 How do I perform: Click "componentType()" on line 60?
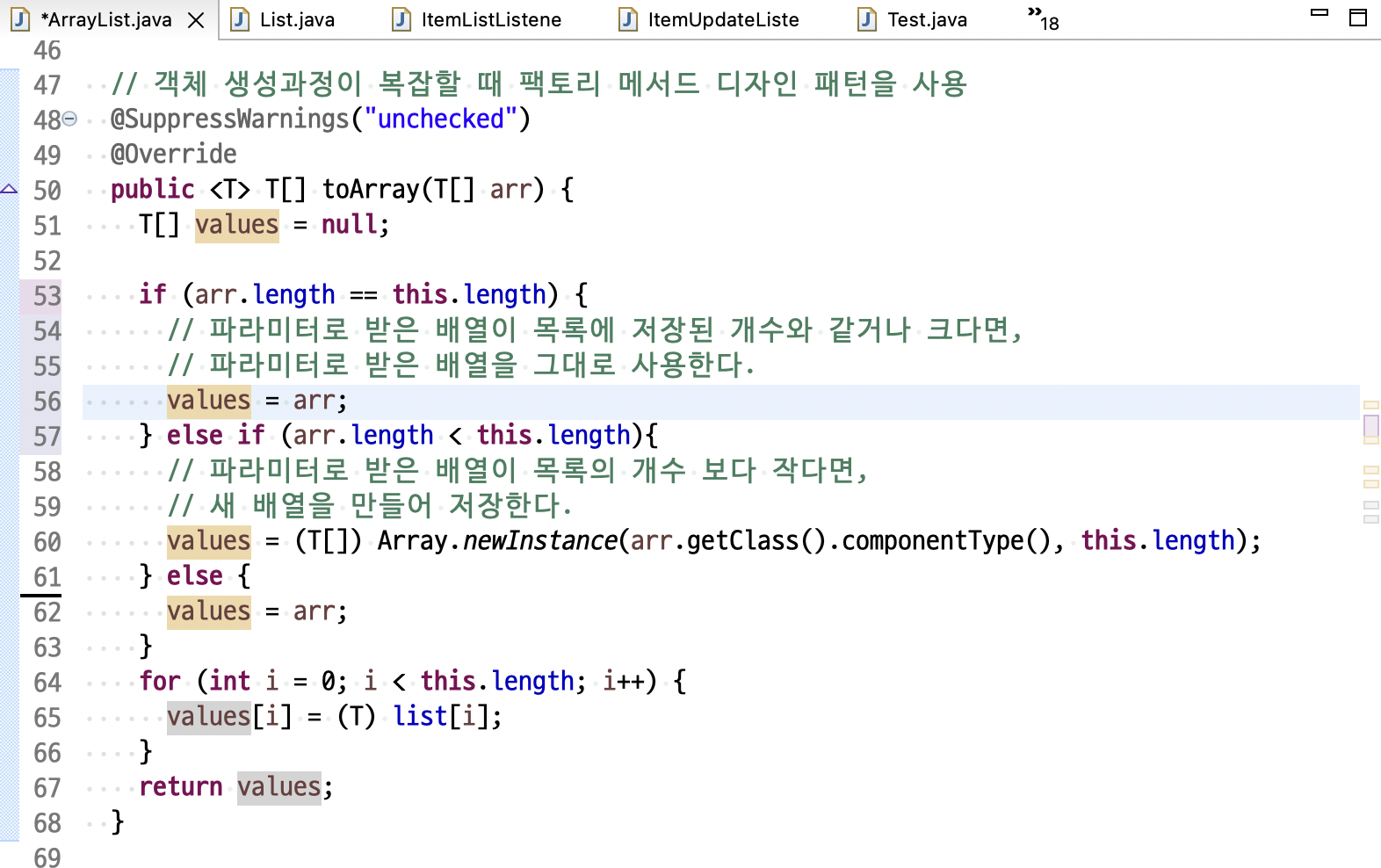click(x=946, y=540)
